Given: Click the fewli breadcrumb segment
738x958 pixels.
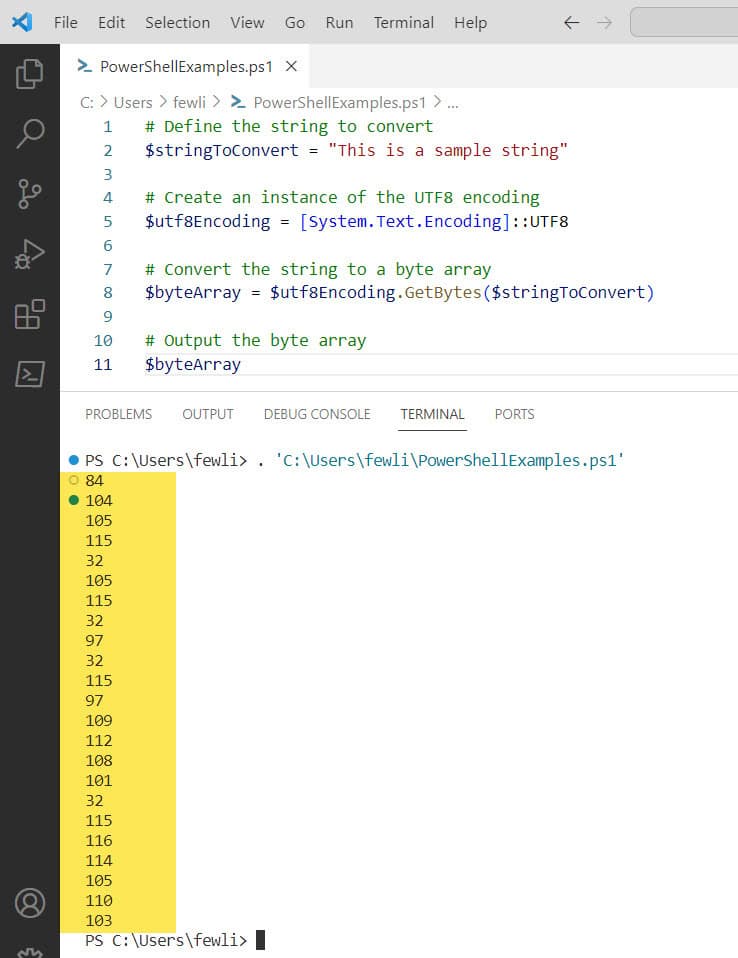Looking at the screenshot, I should point(189,102).
